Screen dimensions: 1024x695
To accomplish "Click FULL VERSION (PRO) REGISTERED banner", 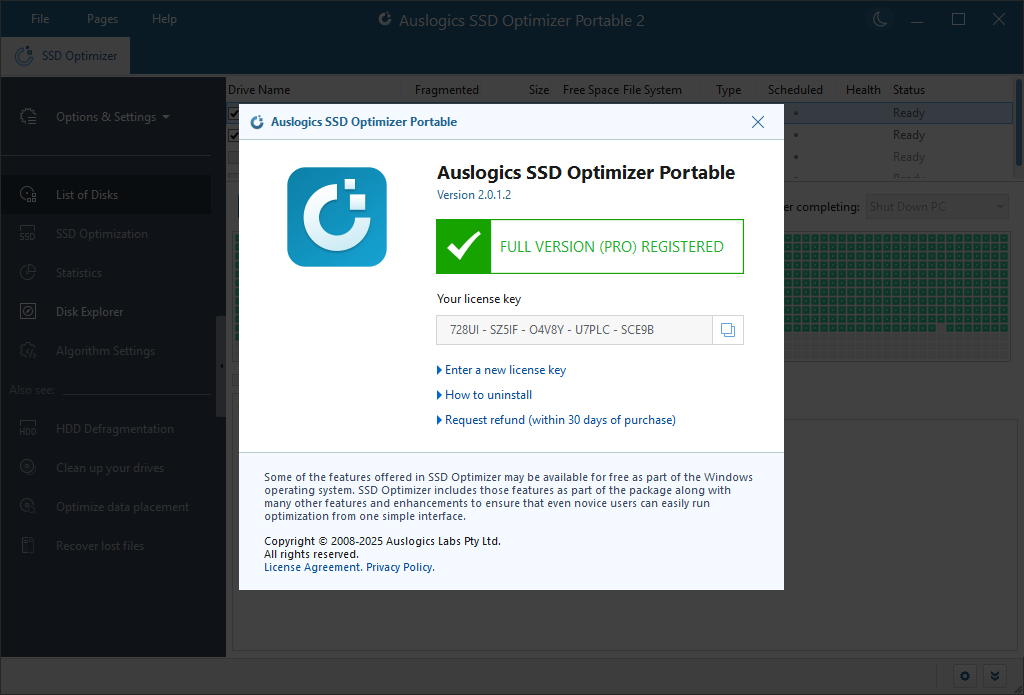I will [590, 246].
